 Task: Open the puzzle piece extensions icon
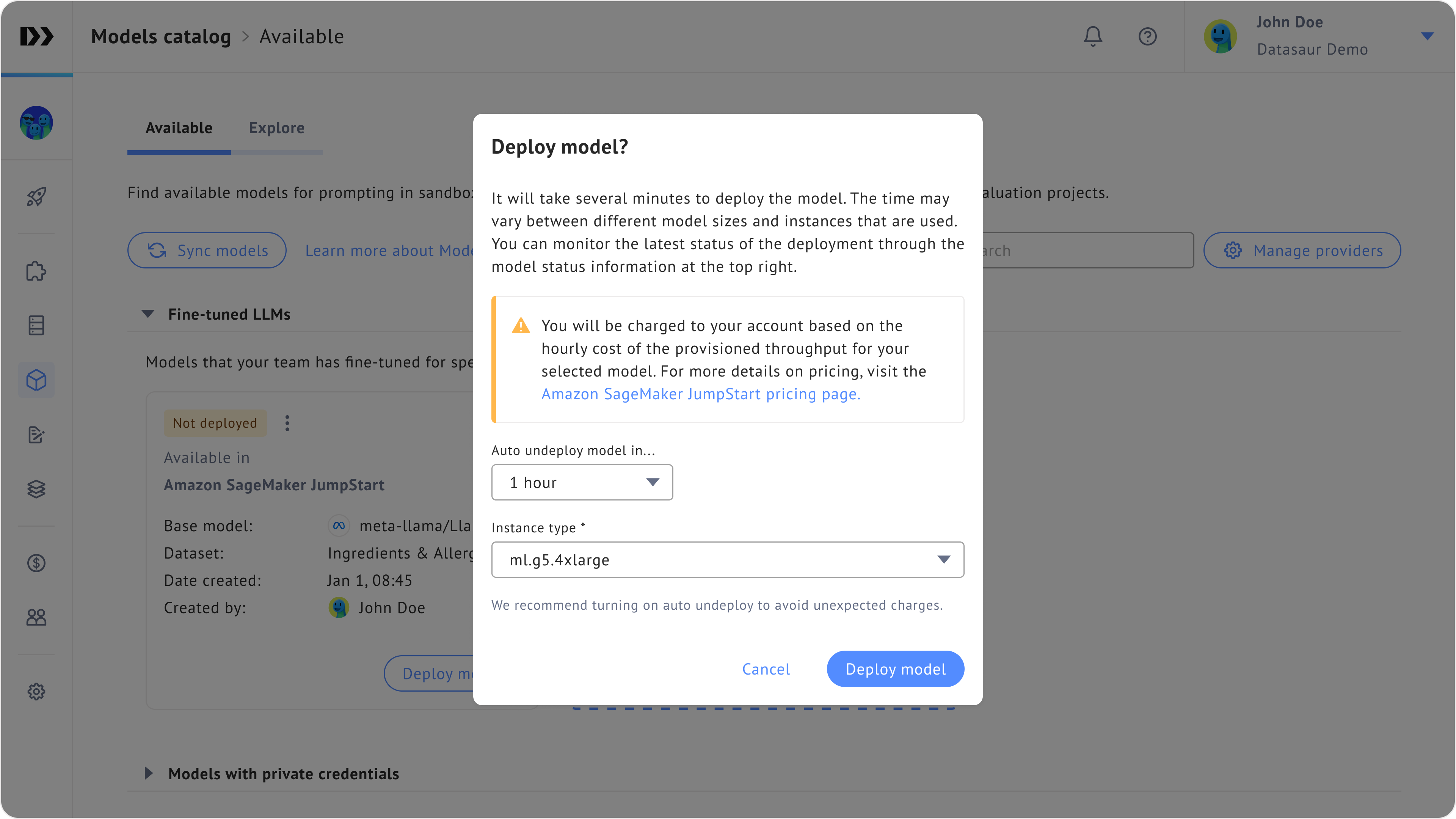click(36, 271)
